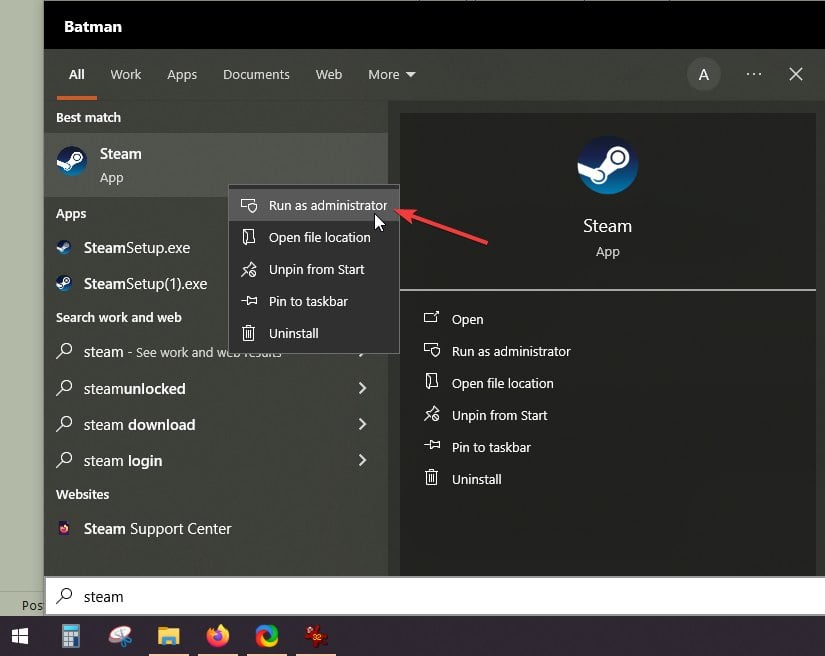Launch Calculator from the taskbar

coord(71,636)
